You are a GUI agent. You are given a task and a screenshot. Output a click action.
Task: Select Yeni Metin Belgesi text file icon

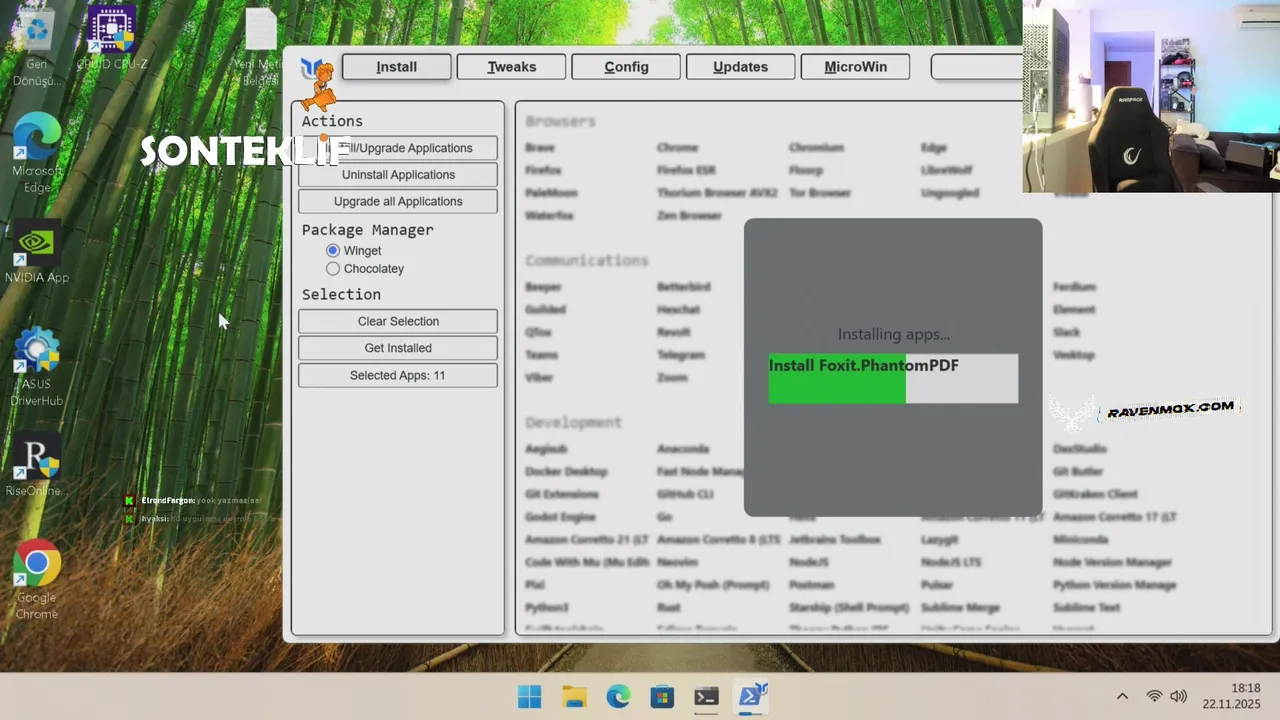(261, 45)
